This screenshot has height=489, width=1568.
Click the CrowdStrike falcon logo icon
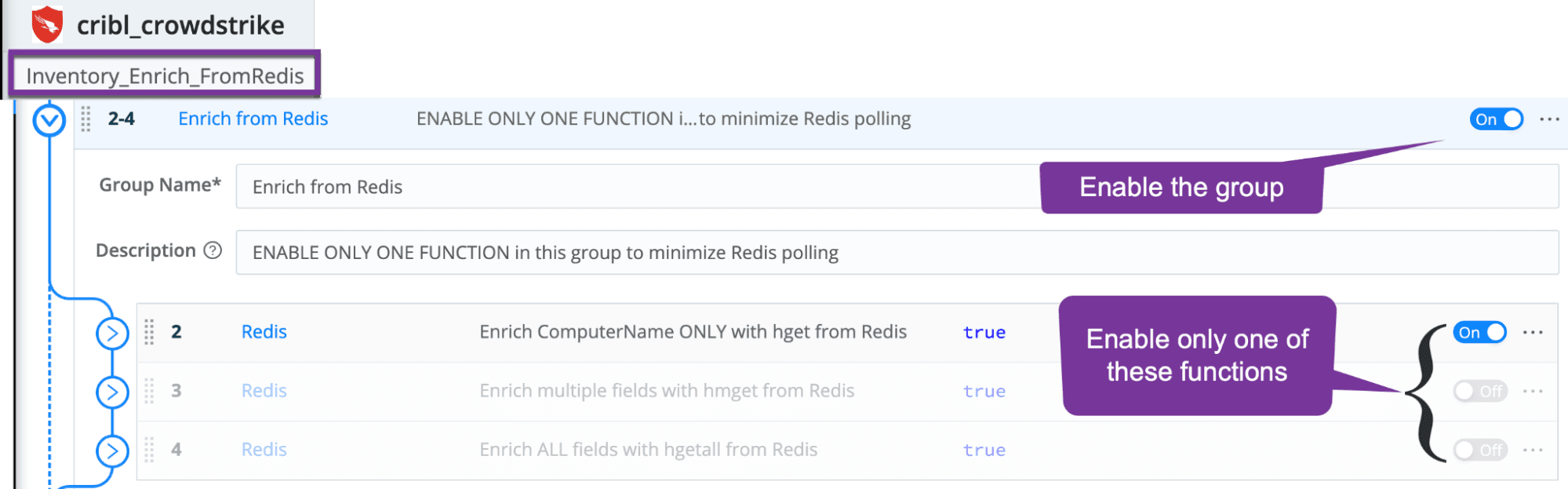(x=47, y=24)
